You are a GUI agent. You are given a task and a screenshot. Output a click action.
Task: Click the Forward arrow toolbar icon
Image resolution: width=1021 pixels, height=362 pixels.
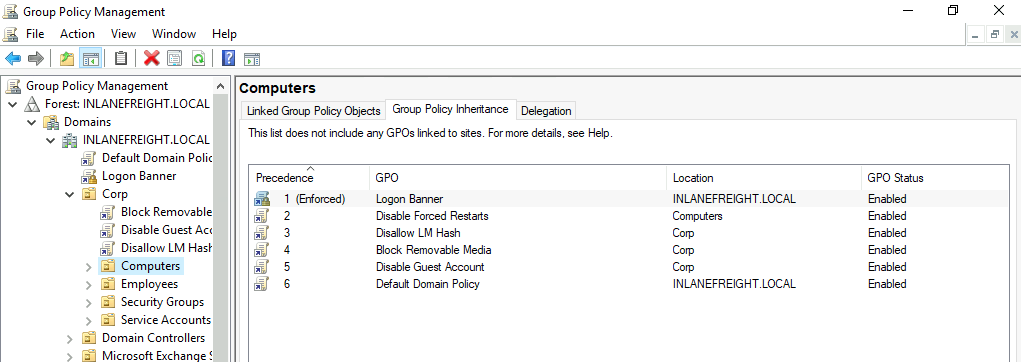[36, 59]
